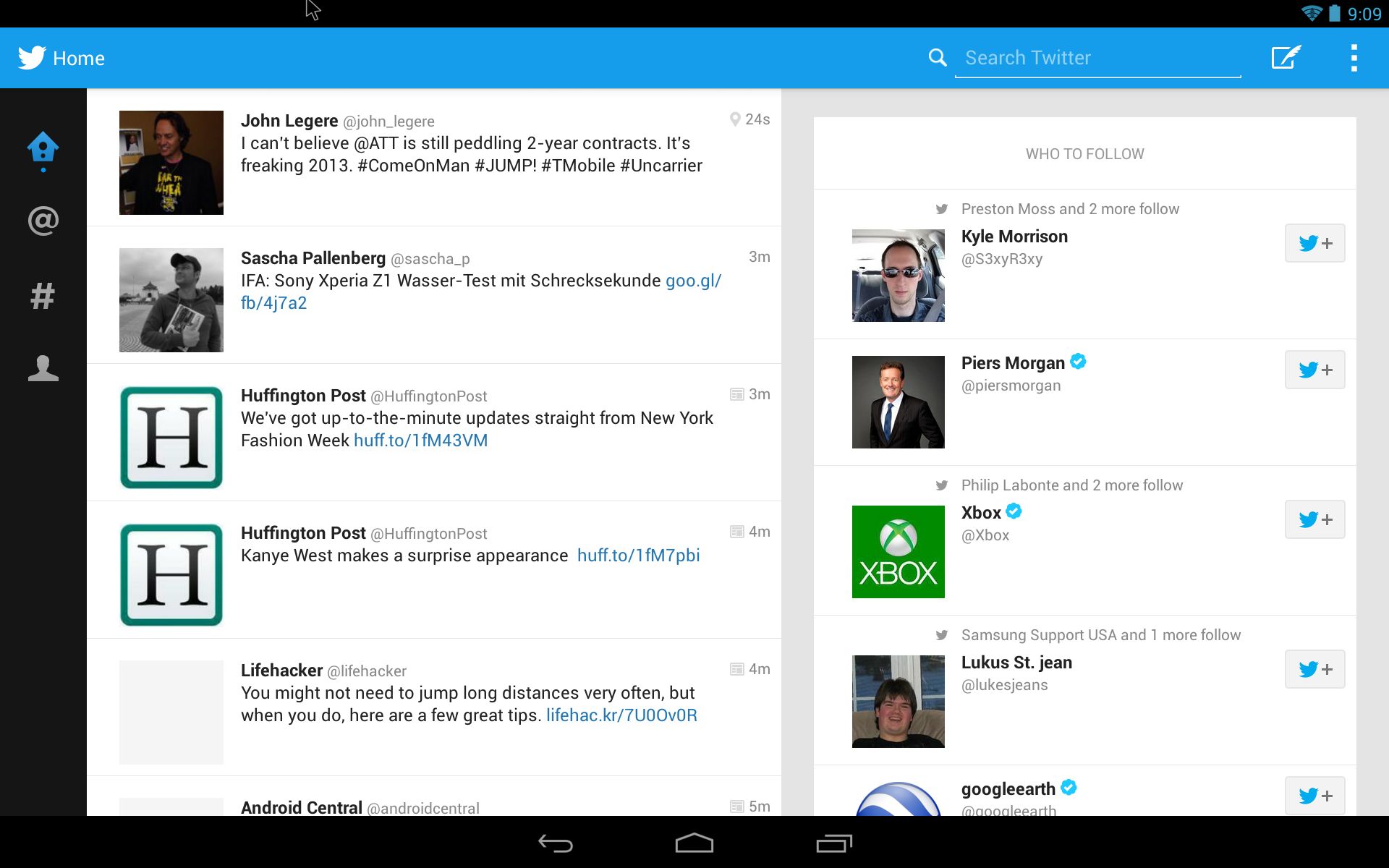
Task: Click the Twitter bird Home logo
Action: pyautogui.click(x=32, y=58)
